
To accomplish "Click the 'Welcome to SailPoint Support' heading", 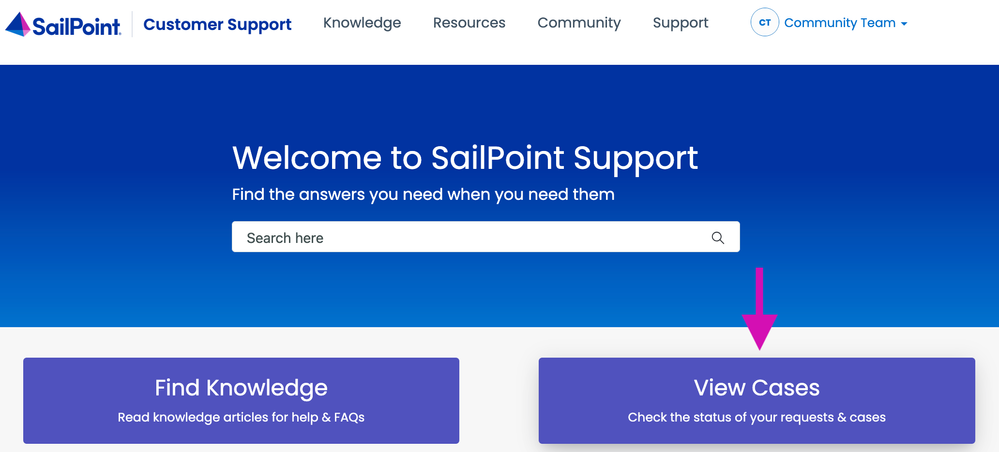I will pyautogui.click(x=465, y=158).
